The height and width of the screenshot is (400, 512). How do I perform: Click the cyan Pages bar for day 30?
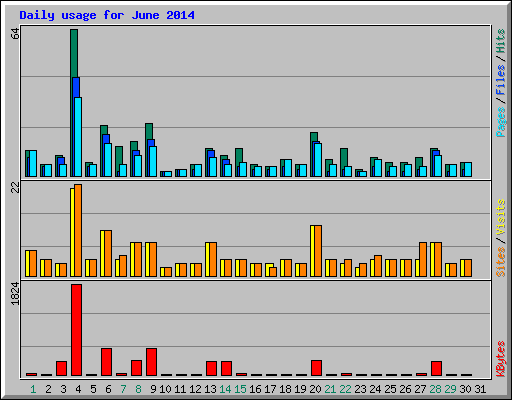[468, 169]
